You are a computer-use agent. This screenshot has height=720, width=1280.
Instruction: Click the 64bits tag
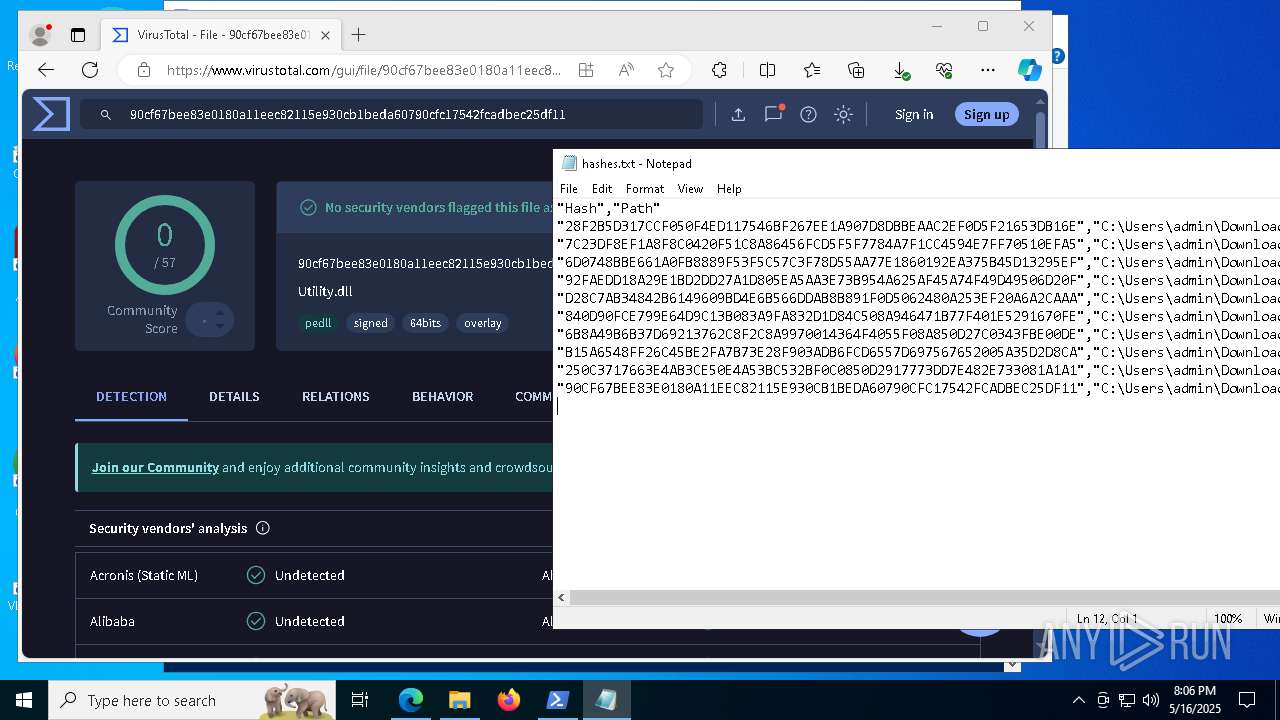pyautogui.click(x=425, y=323)
